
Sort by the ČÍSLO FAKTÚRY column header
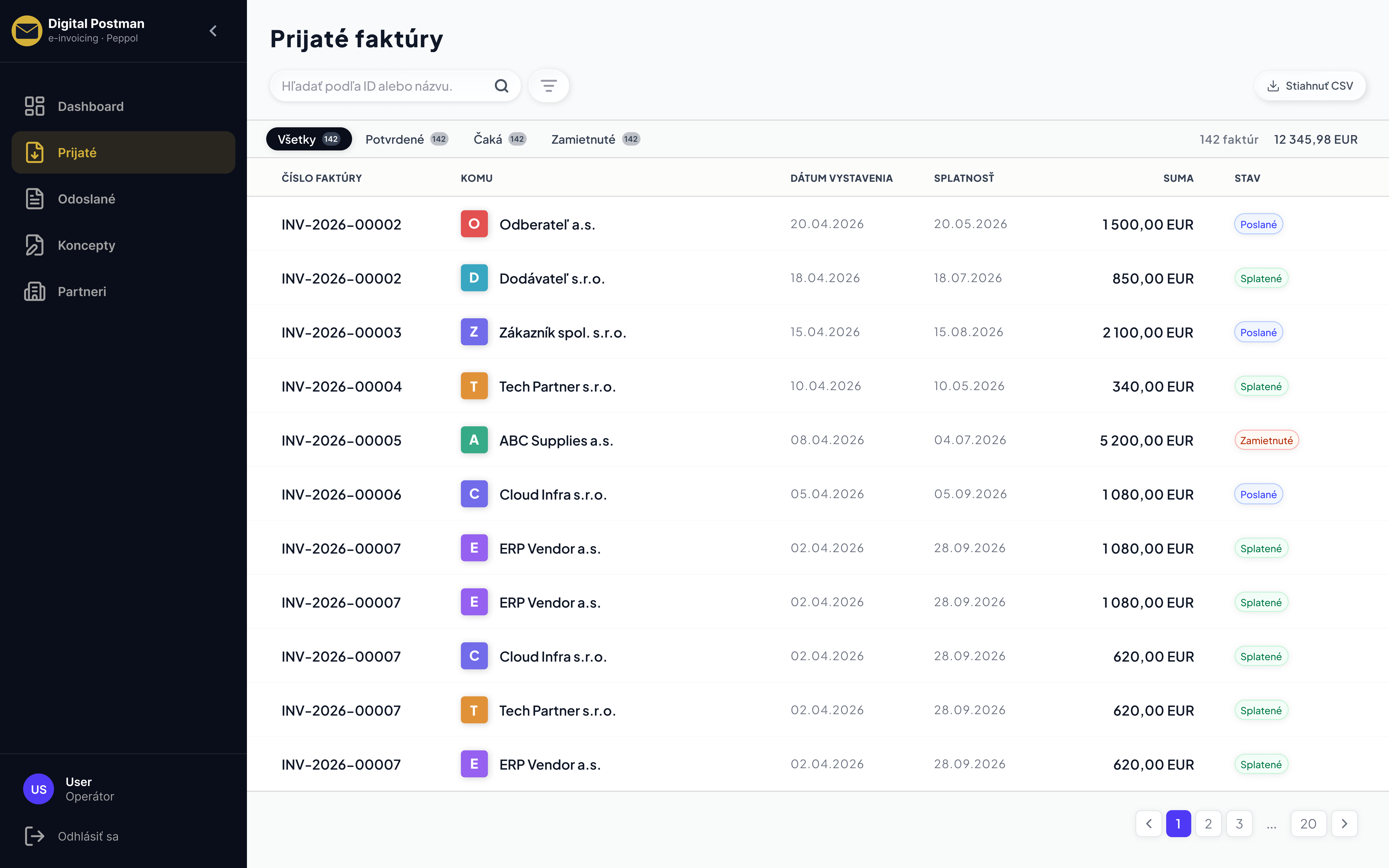pyautogui.click(x=321, y=178)
